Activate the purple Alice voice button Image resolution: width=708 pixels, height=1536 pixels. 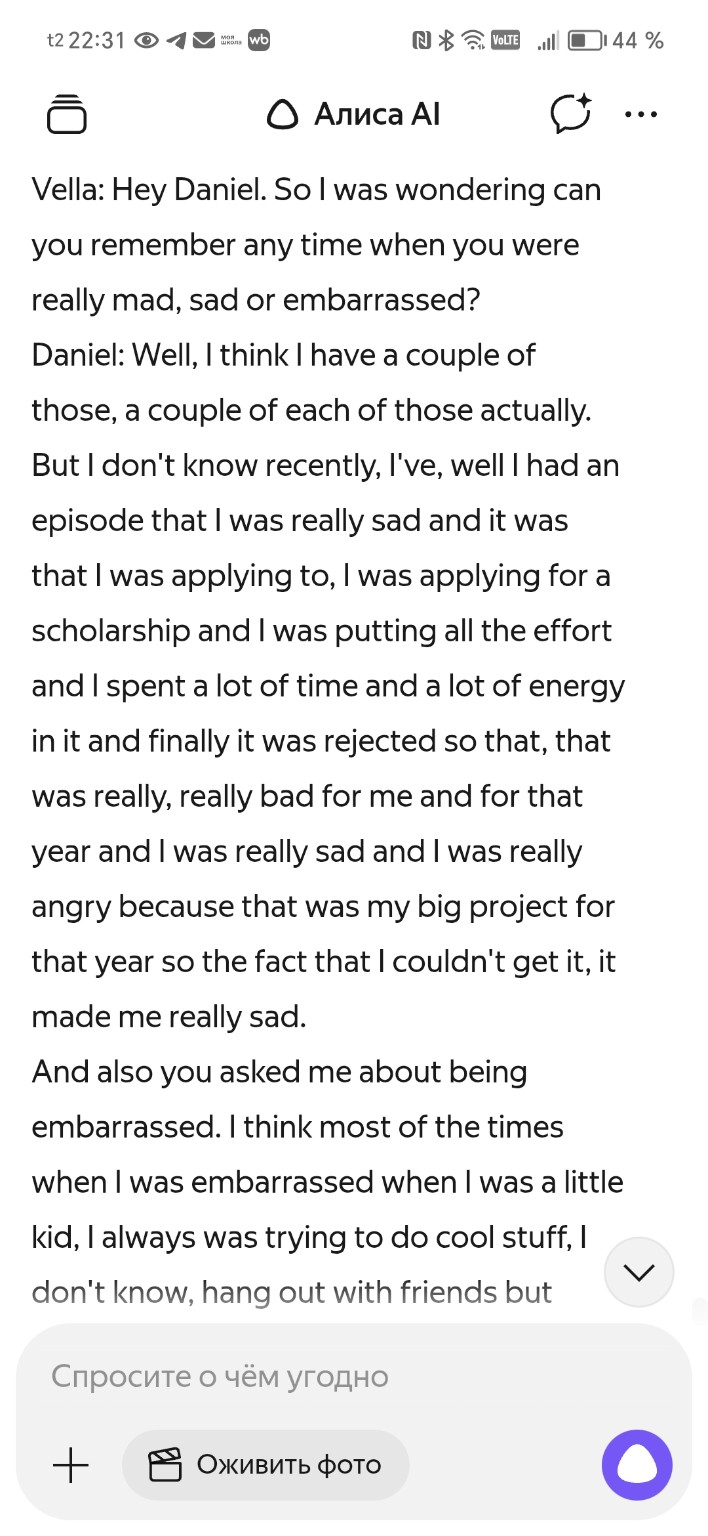(637, 1466)
